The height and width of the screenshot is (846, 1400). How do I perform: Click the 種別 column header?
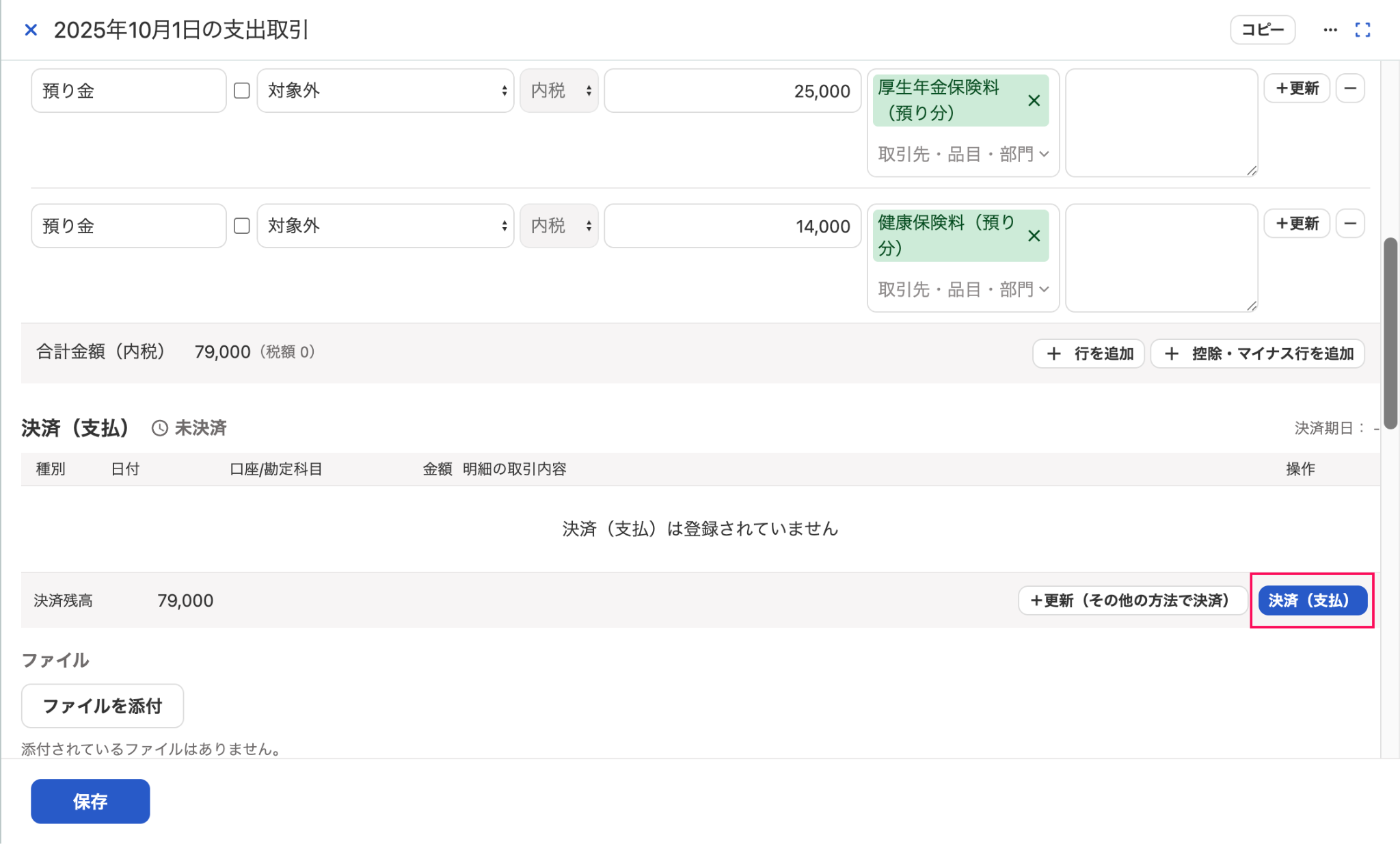coord(51,469)
